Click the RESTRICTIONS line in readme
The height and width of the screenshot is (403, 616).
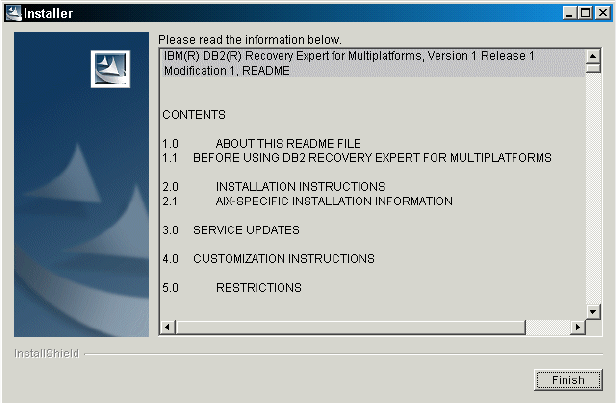pos(259,288)
